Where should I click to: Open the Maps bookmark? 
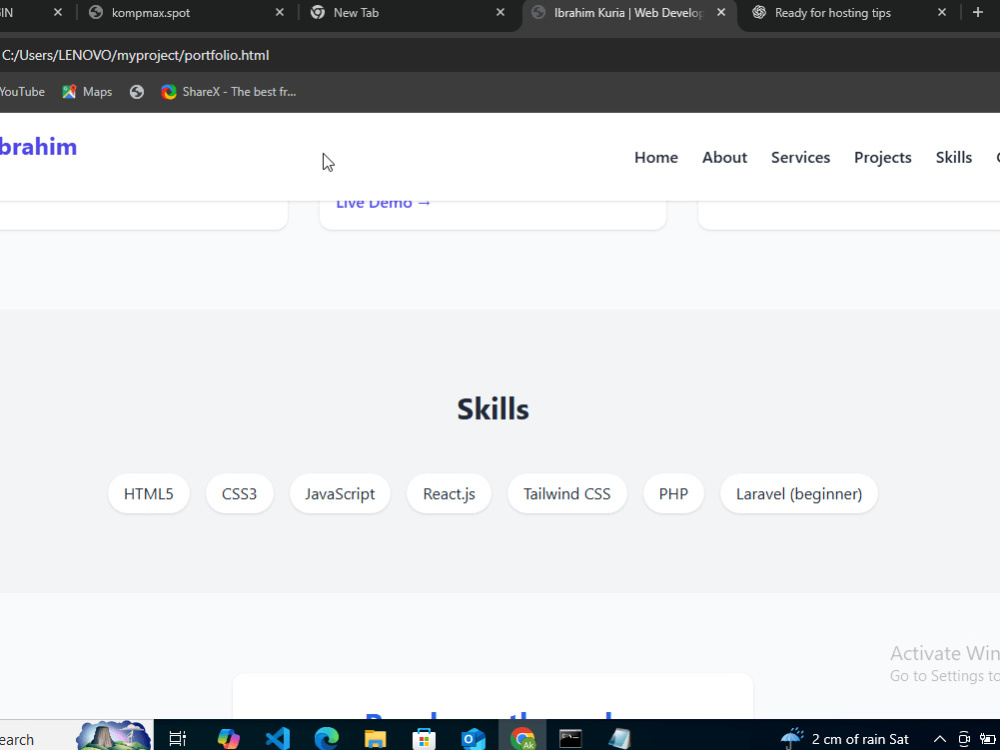pos(87,92)
